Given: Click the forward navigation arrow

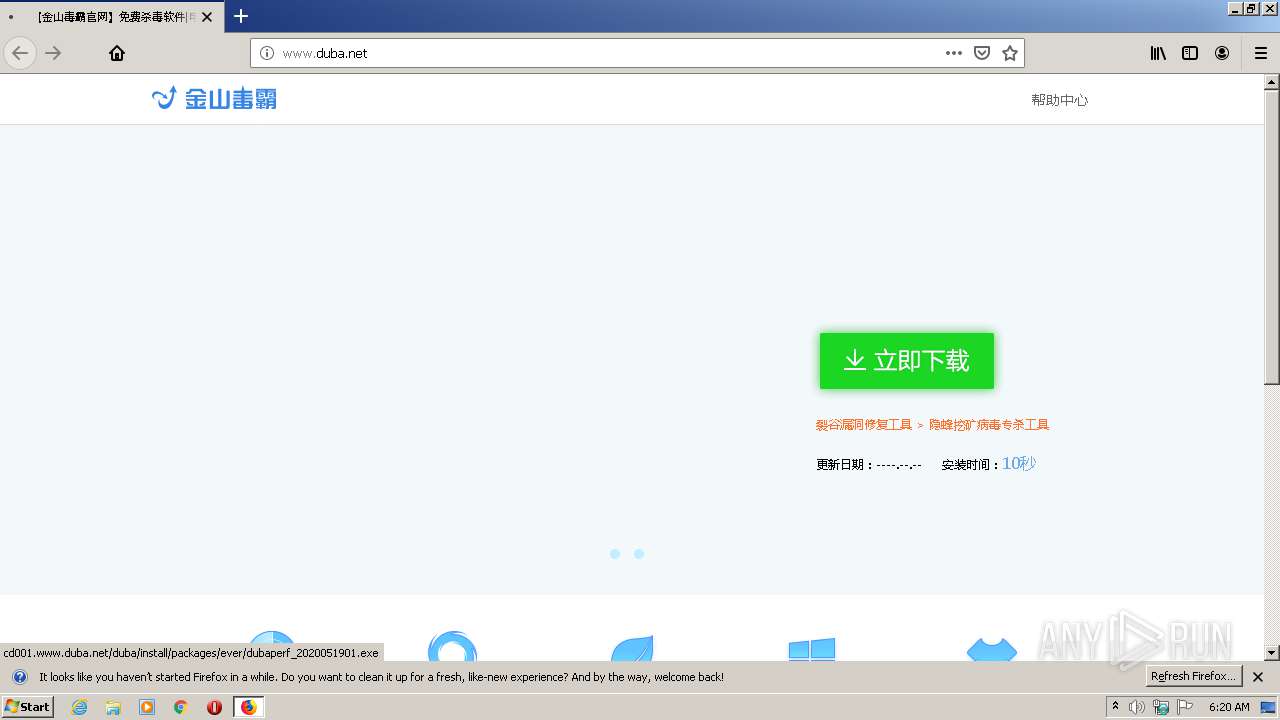Looking at the screenshot, I should point(53,53).
